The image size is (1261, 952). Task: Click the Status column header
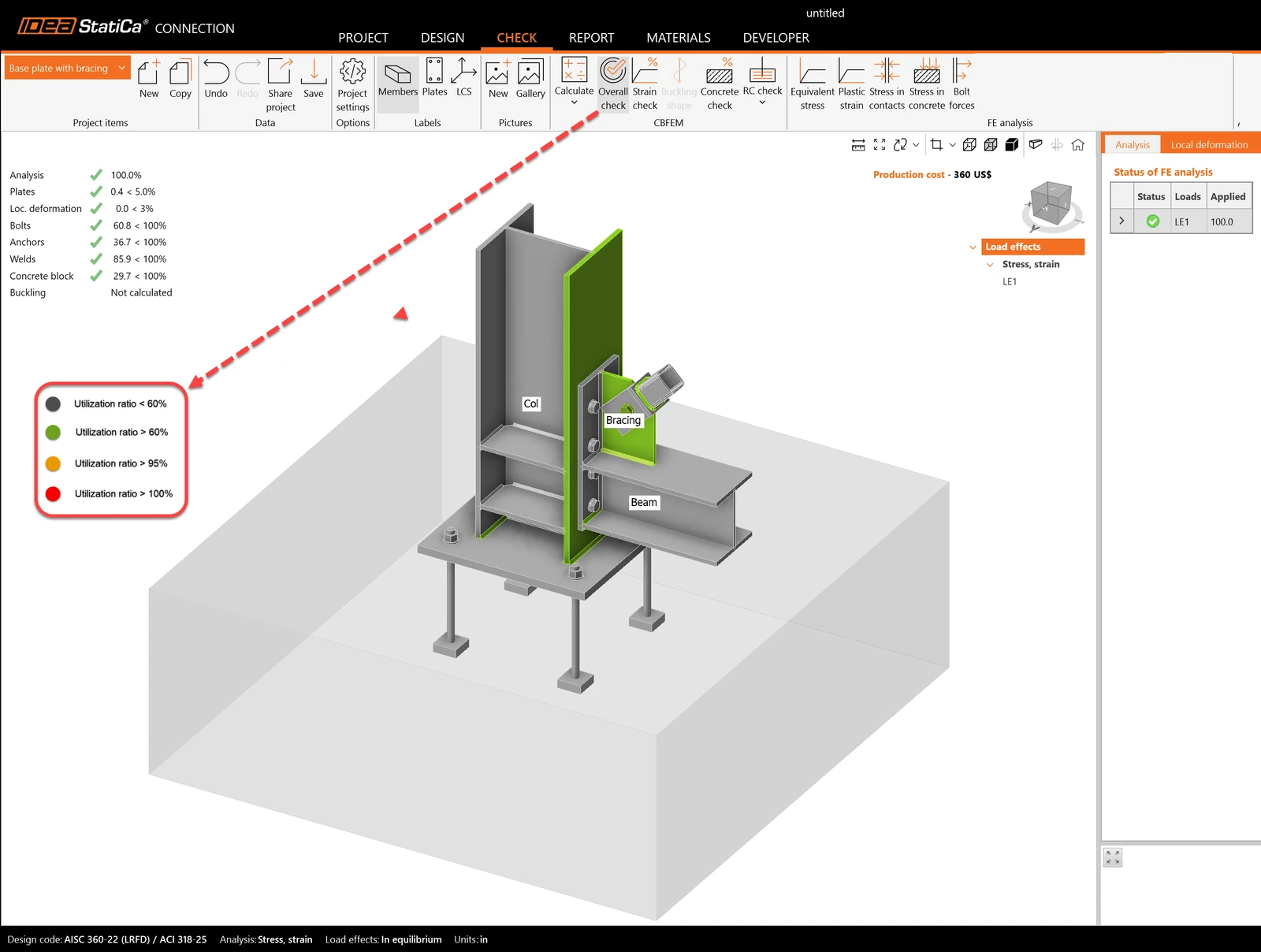click(1151, 197)
